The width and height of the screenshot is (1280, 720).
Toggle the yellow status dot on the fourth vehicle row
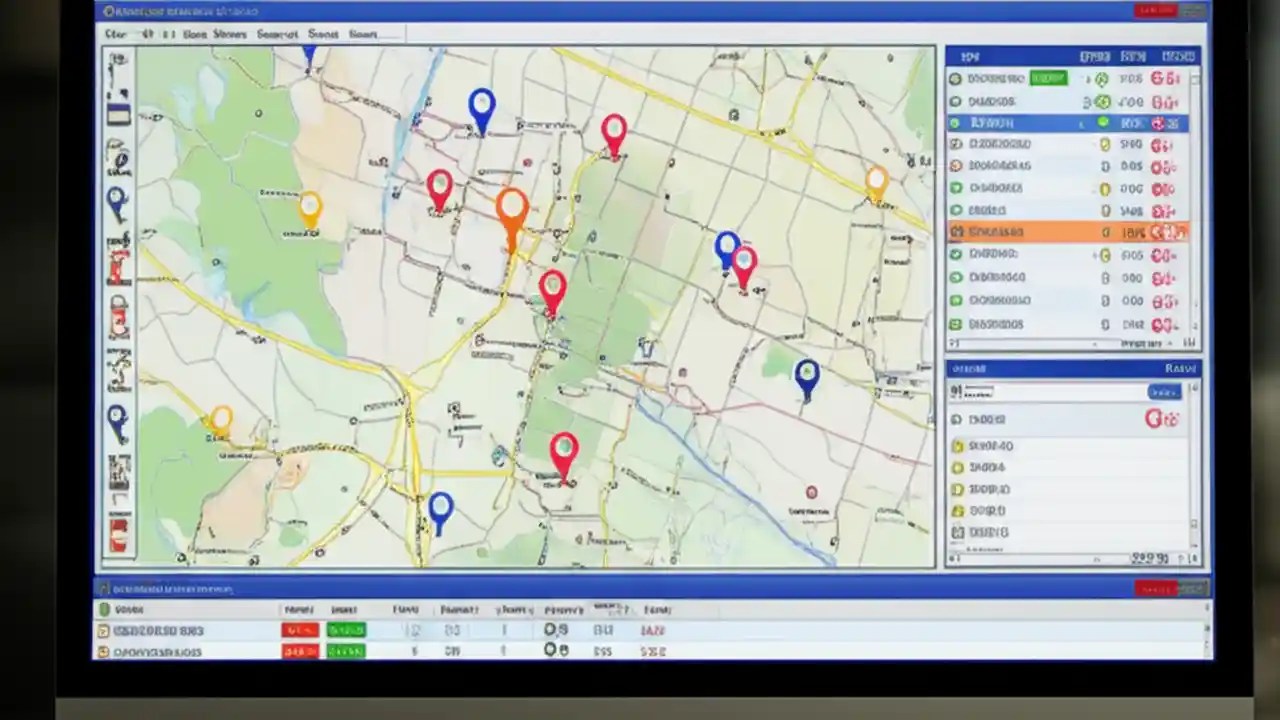click(x=1104, y=144)
